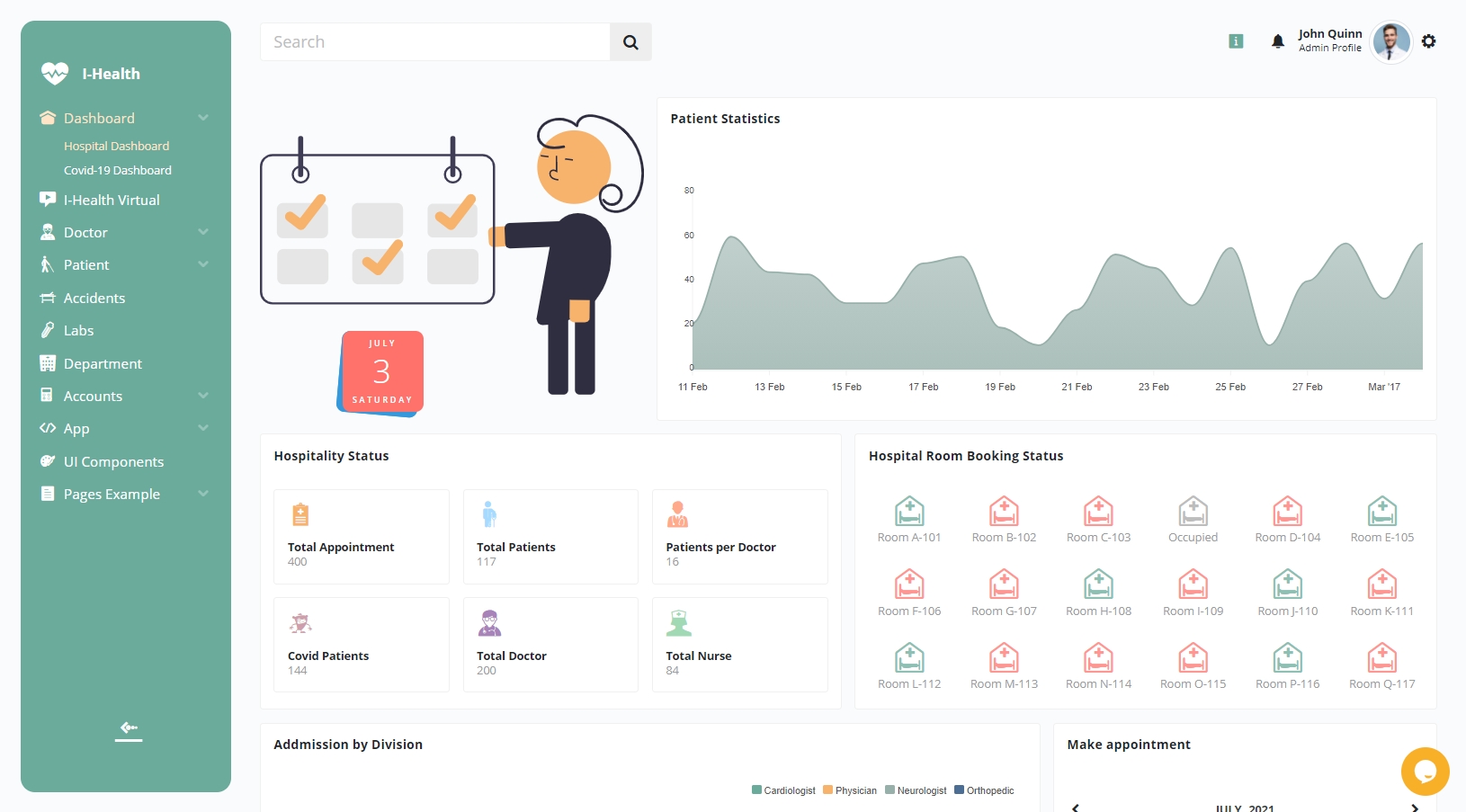Click 'Total Appointment' count 400
This screenshot has height=812, width=1466.
tap(298, 562)
